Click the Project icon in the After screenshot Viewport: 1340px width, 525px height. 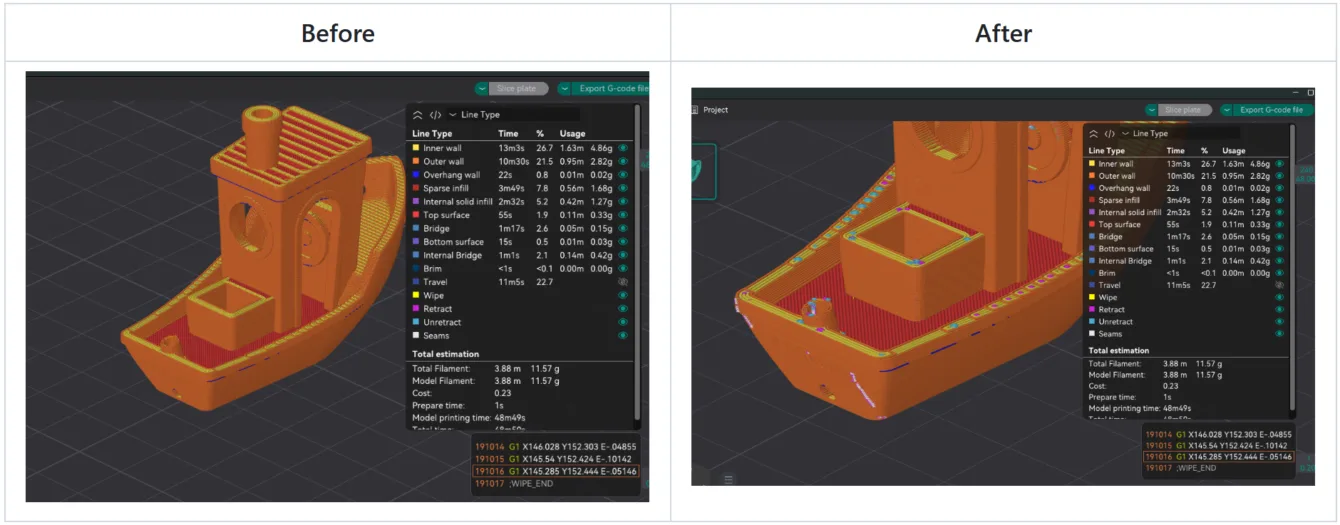pos(697,110)
